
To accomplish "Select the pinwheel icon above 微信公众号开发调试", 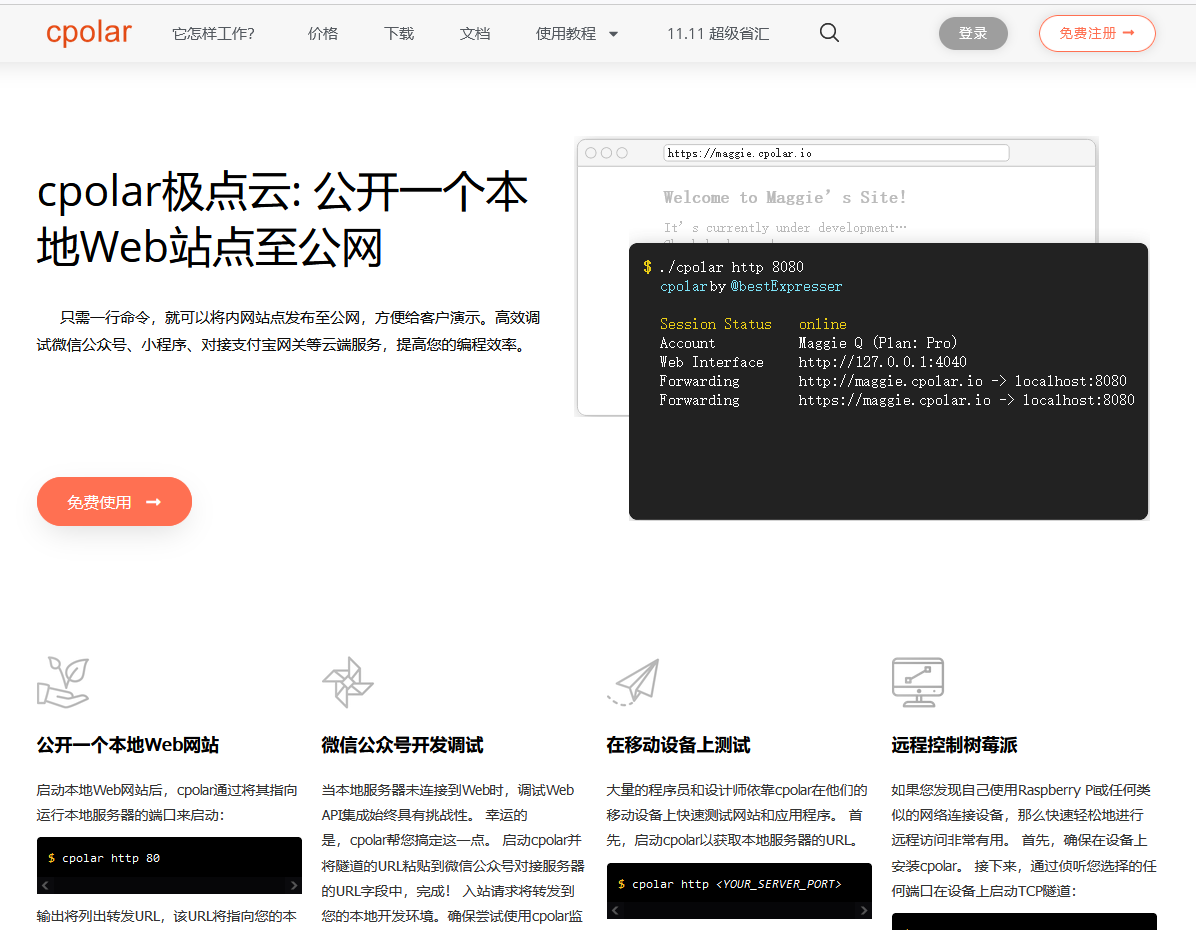I will [350, 682].
